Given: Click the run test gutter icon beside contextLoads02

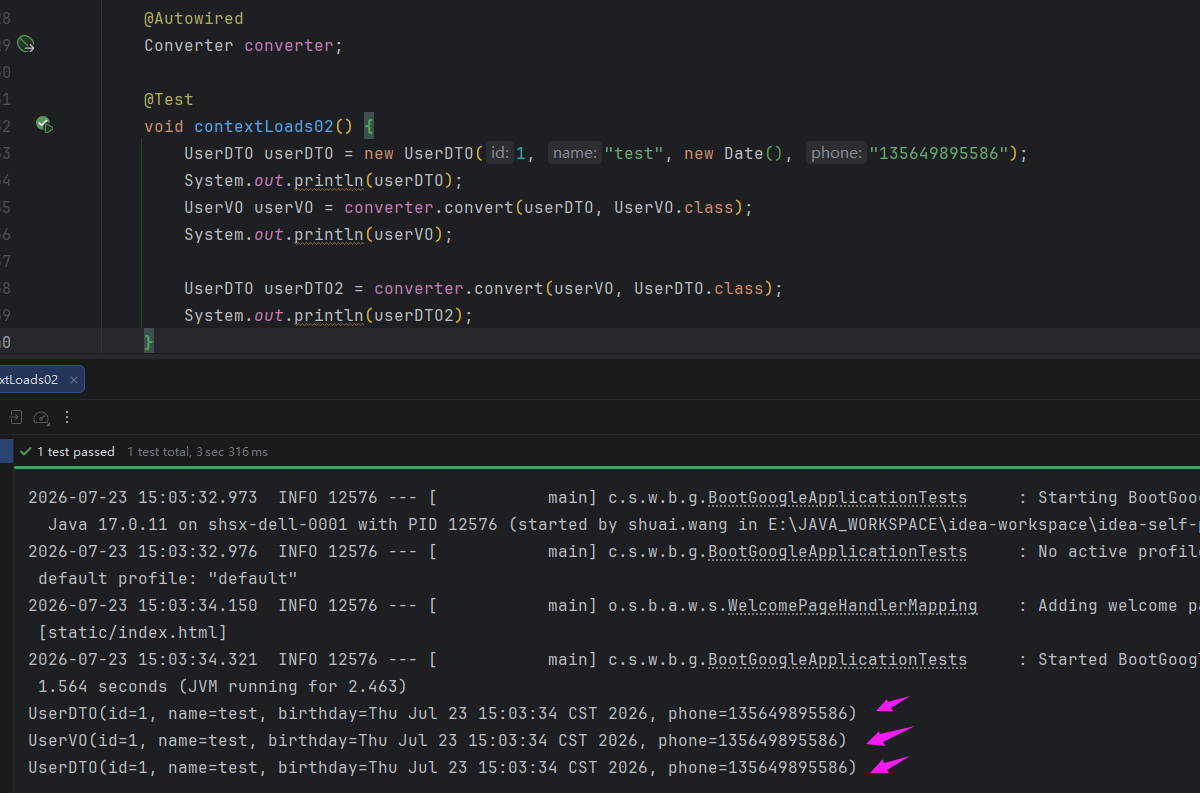Looking at the screenshot, I should pyautogui.click(x=43, y=125).
